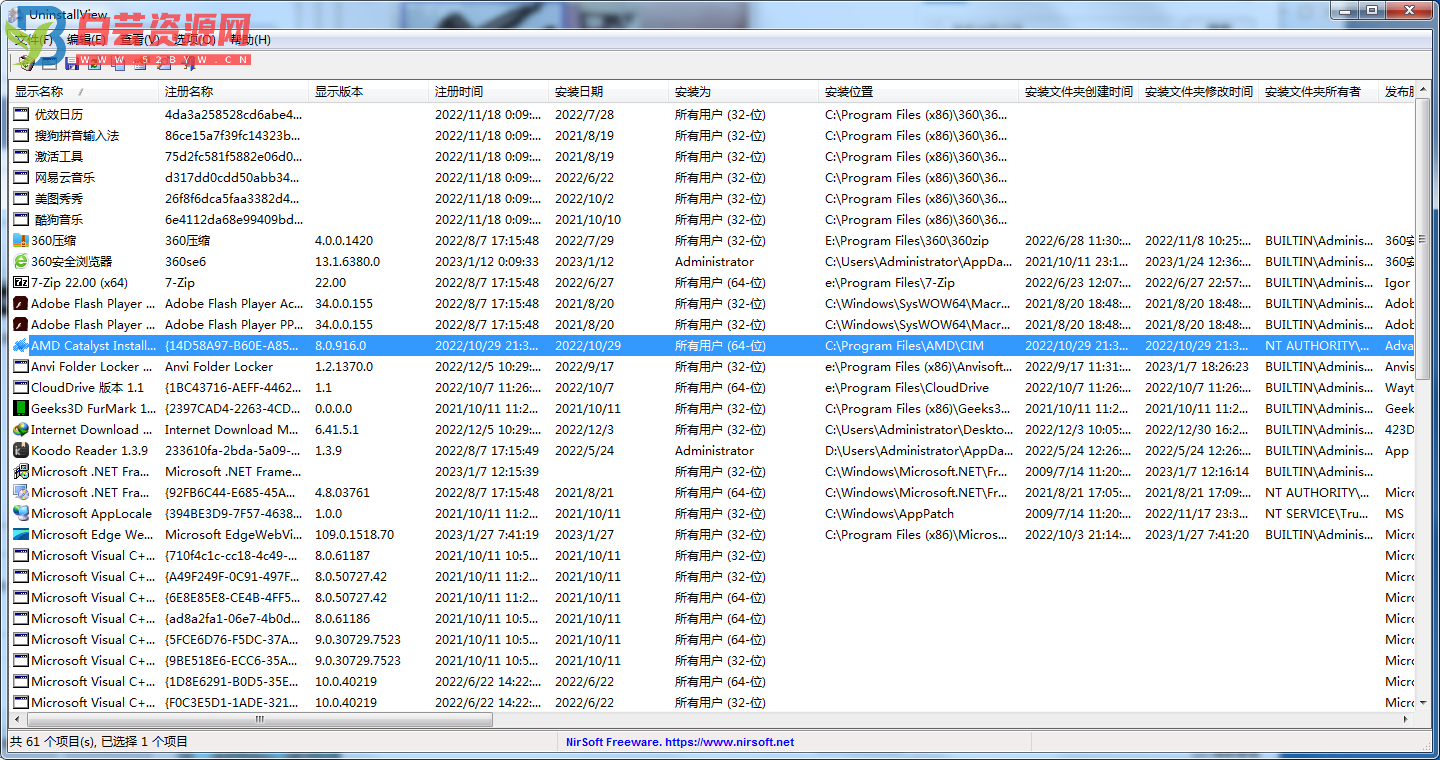Click install date cell 2022/5/24
This screenshot has height=760, width=1440.
[x=584, y=450]
